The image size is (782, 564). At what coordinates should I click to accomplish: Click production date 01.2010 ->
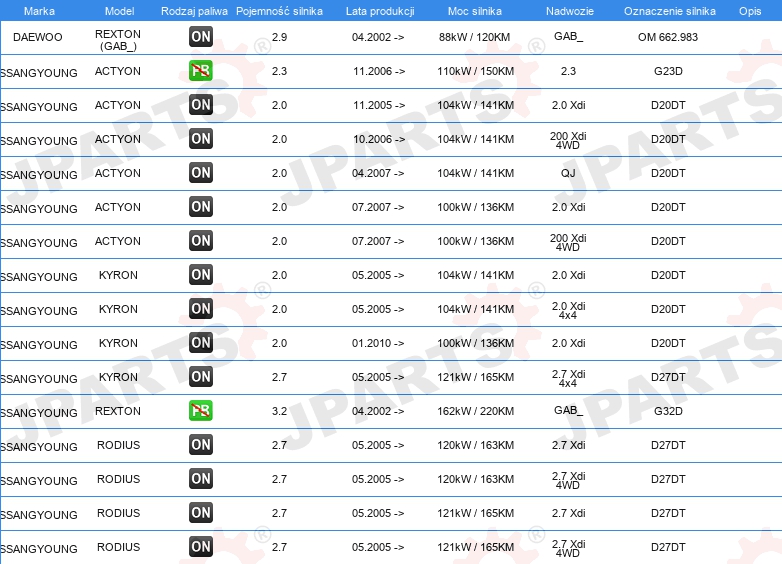(378, 343)
